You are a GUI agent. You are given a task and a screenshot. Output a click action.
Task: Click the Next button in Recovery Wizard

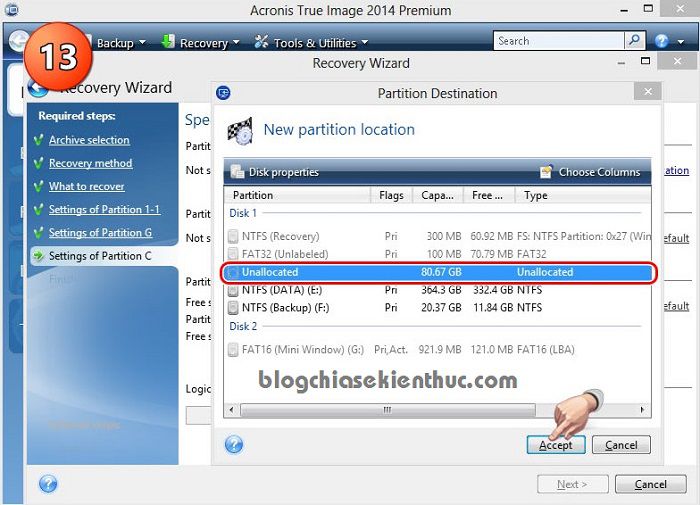(x=572, y=484)
